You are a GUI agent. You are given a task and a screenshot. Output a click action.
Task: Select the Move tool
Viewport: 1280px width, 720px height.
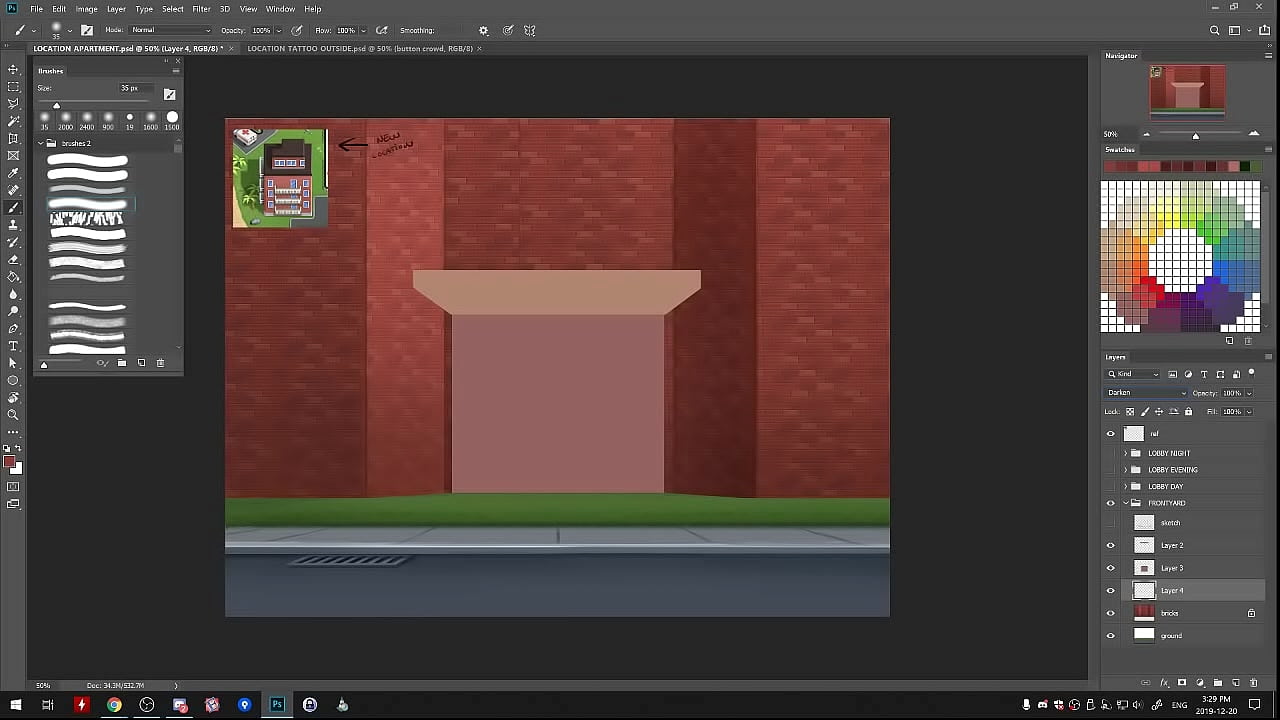(13, 69)
